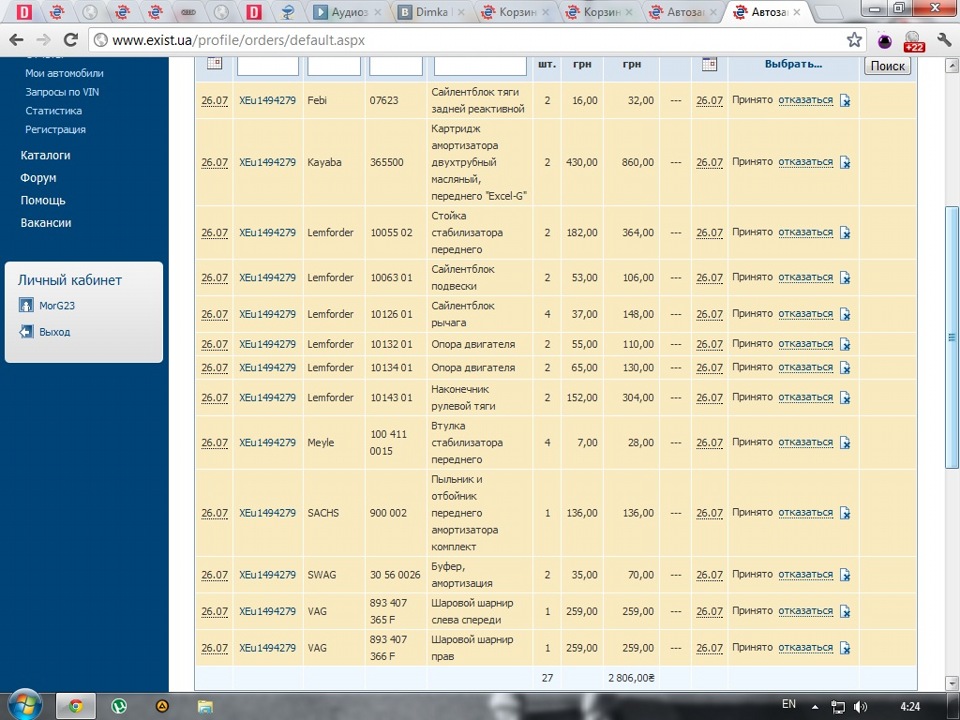Click Поиск search button
The width and height of the screenshot is (960, 720).
coord(887,66)
